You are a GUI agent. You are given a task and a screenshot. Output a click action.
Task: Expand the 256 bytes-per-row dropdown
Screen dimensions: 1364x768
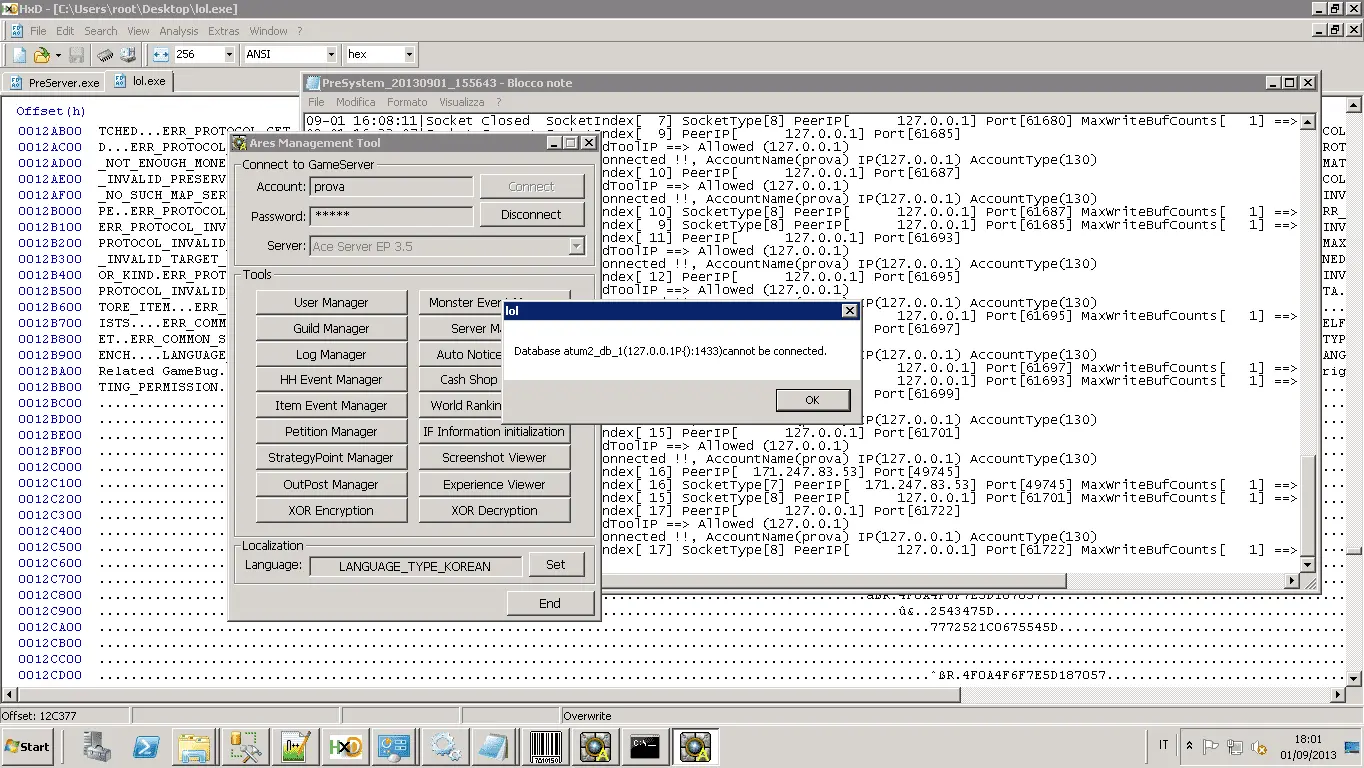(x=229, y=54)
